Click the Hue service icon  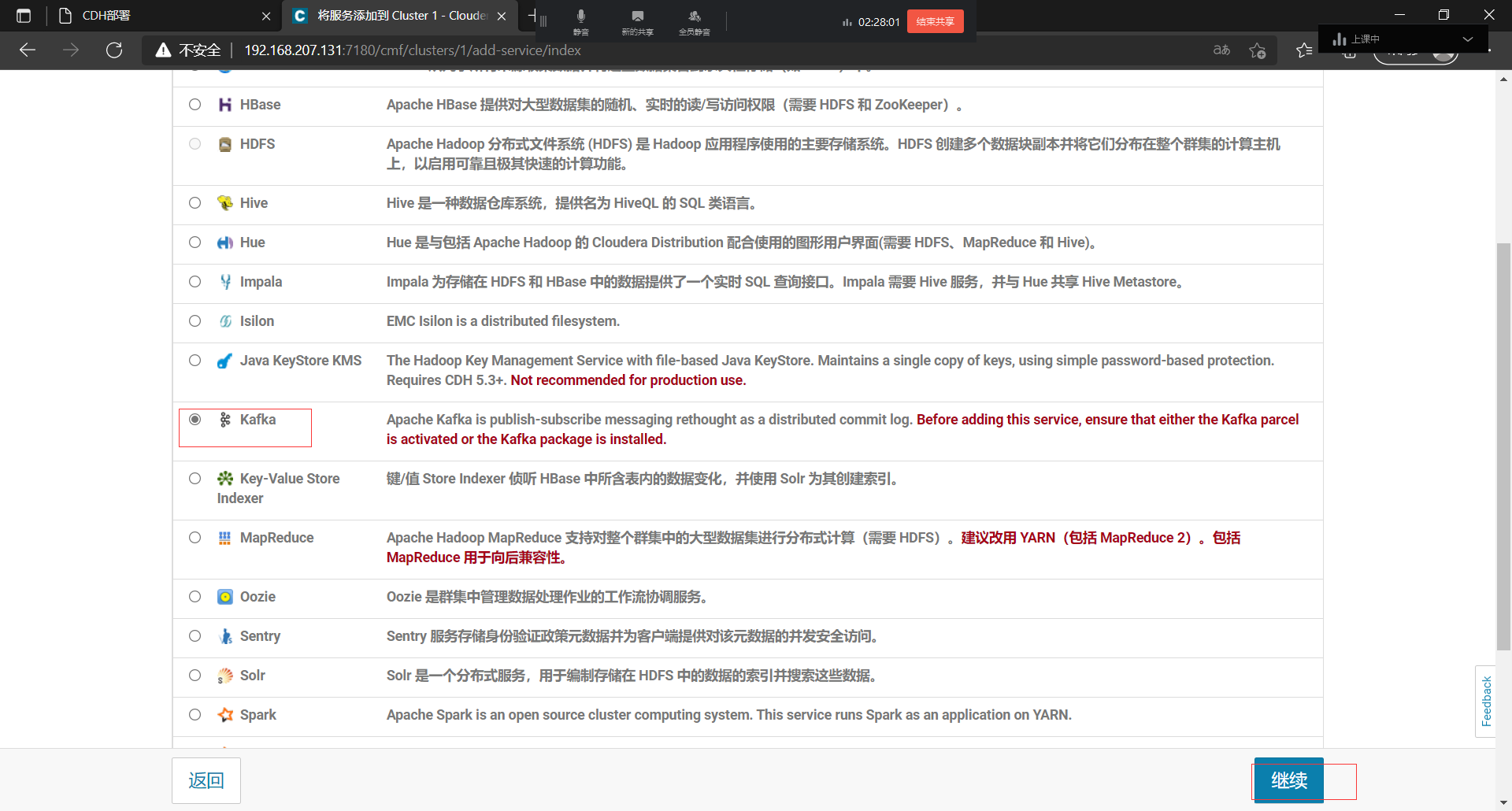click(x=225, y=243)
